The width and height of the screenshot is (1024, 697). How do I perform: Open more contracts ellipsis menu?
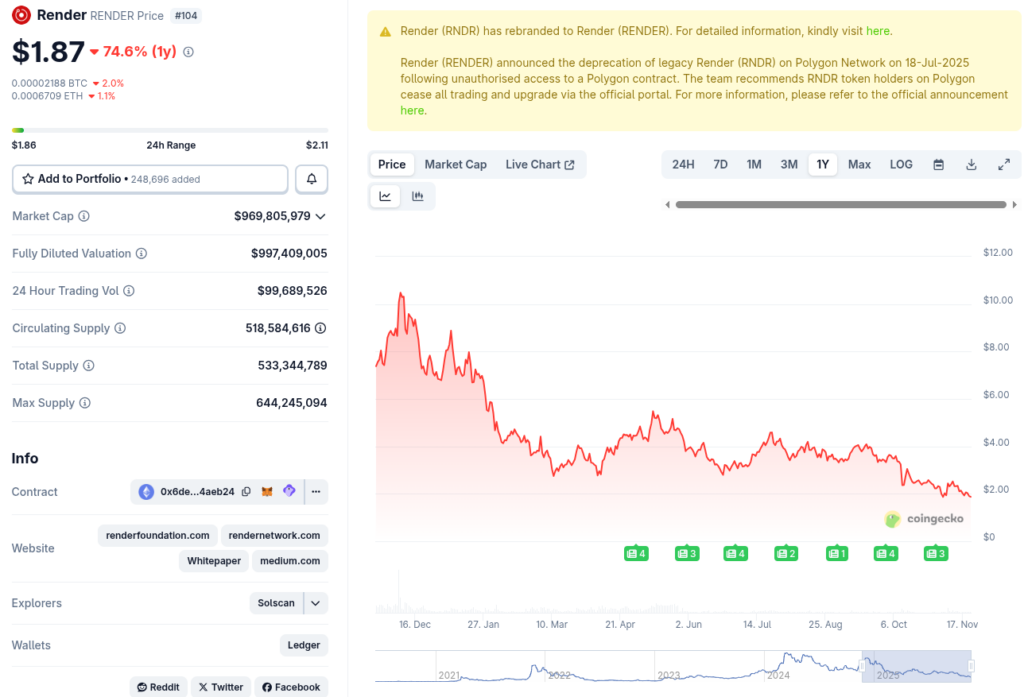[315, 492]
